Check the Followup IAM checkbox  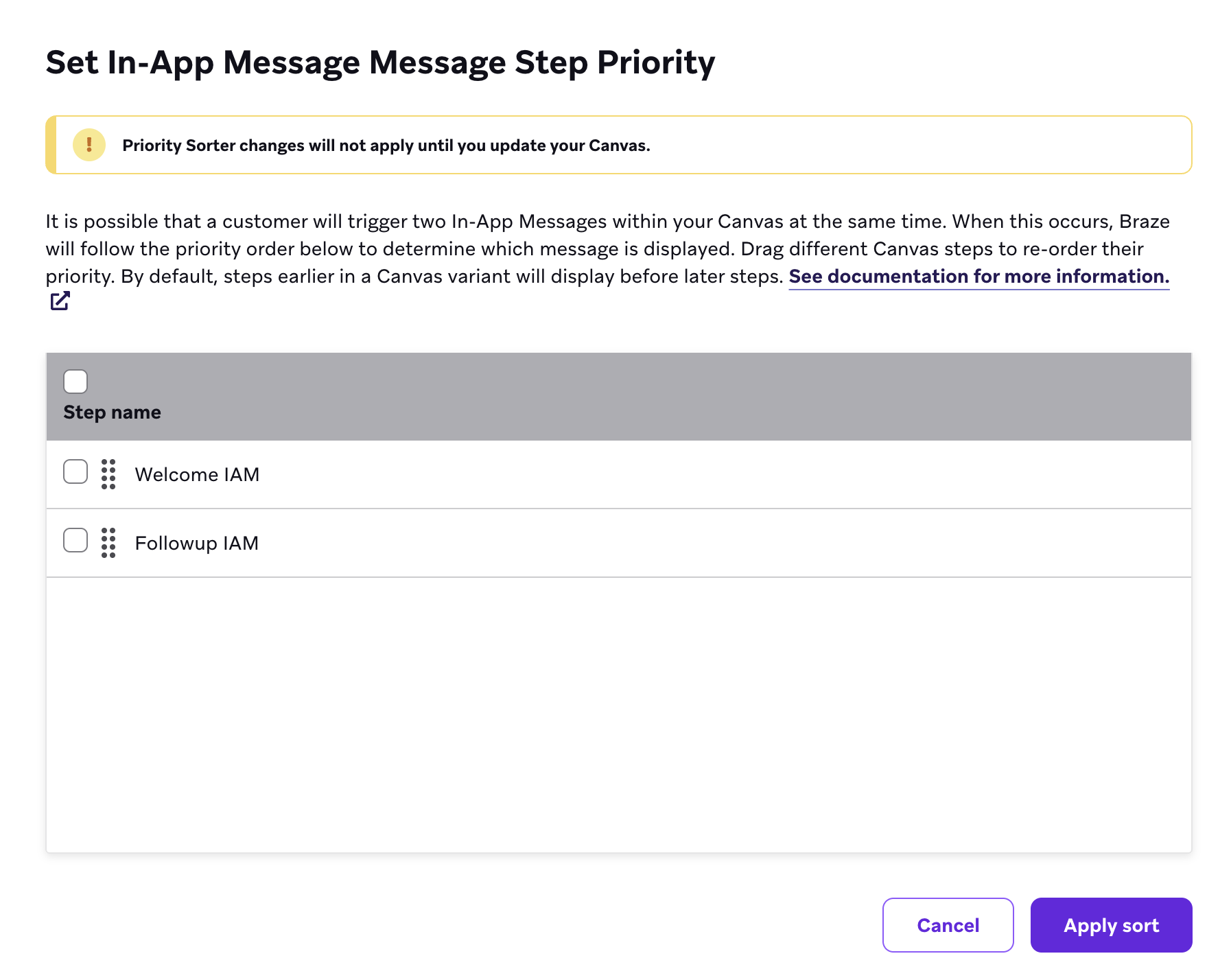75,541
